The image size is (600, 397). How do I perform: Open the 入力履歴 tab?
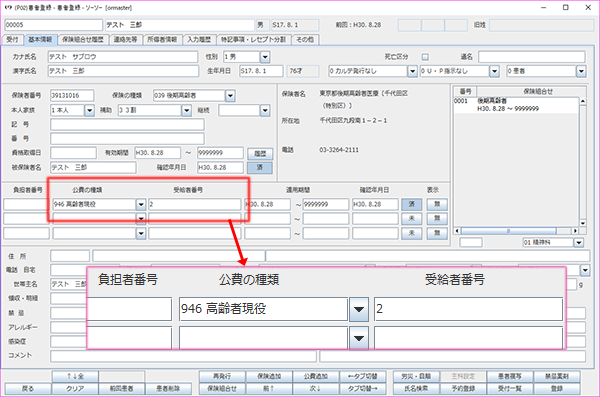pos(199,39)
